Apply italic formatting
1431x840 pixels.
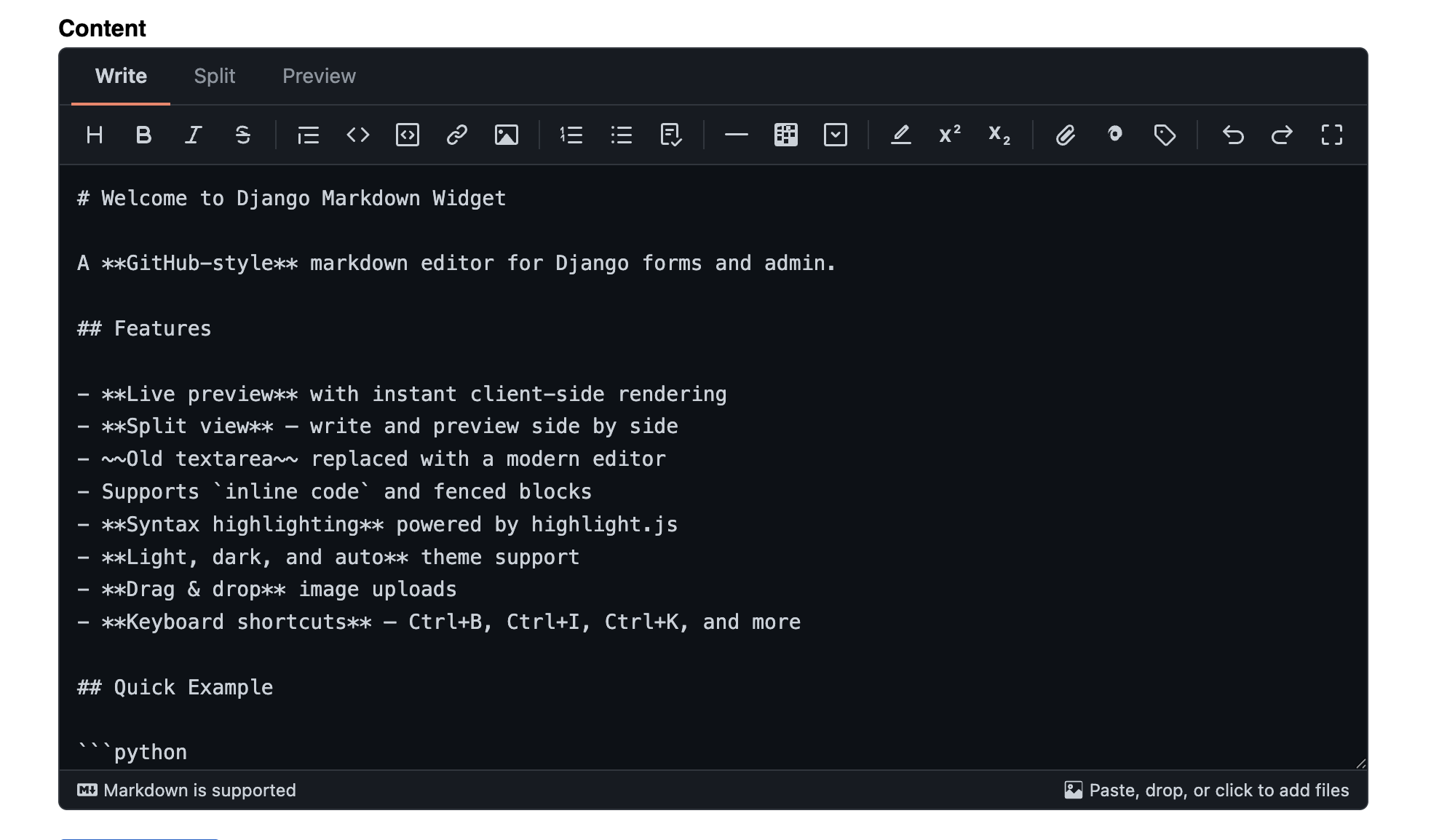(193, 135)
